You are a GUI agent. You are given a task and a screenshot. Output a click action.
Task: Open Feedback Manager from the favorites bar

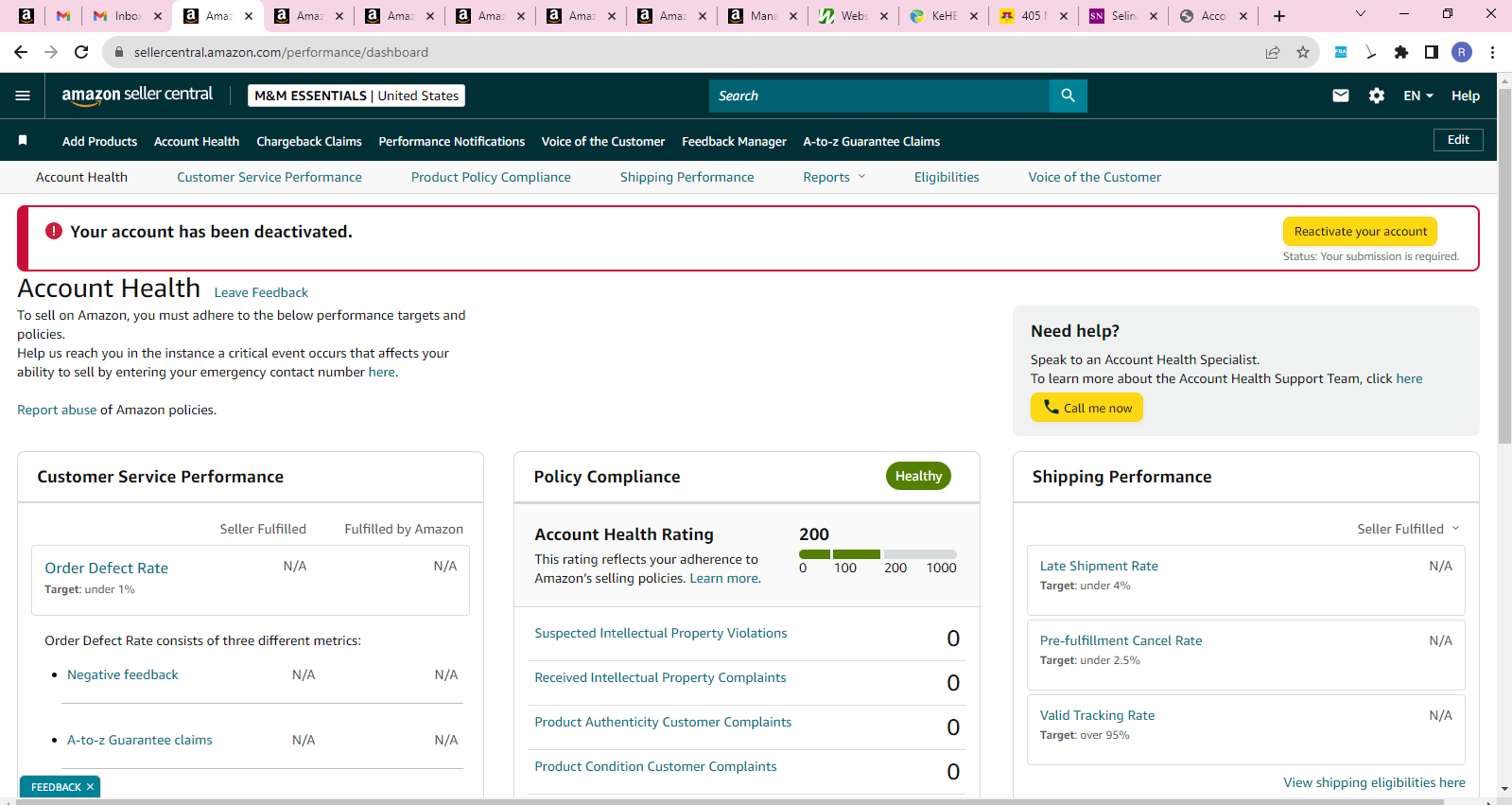pyautogui.click(x=734, y=141)
